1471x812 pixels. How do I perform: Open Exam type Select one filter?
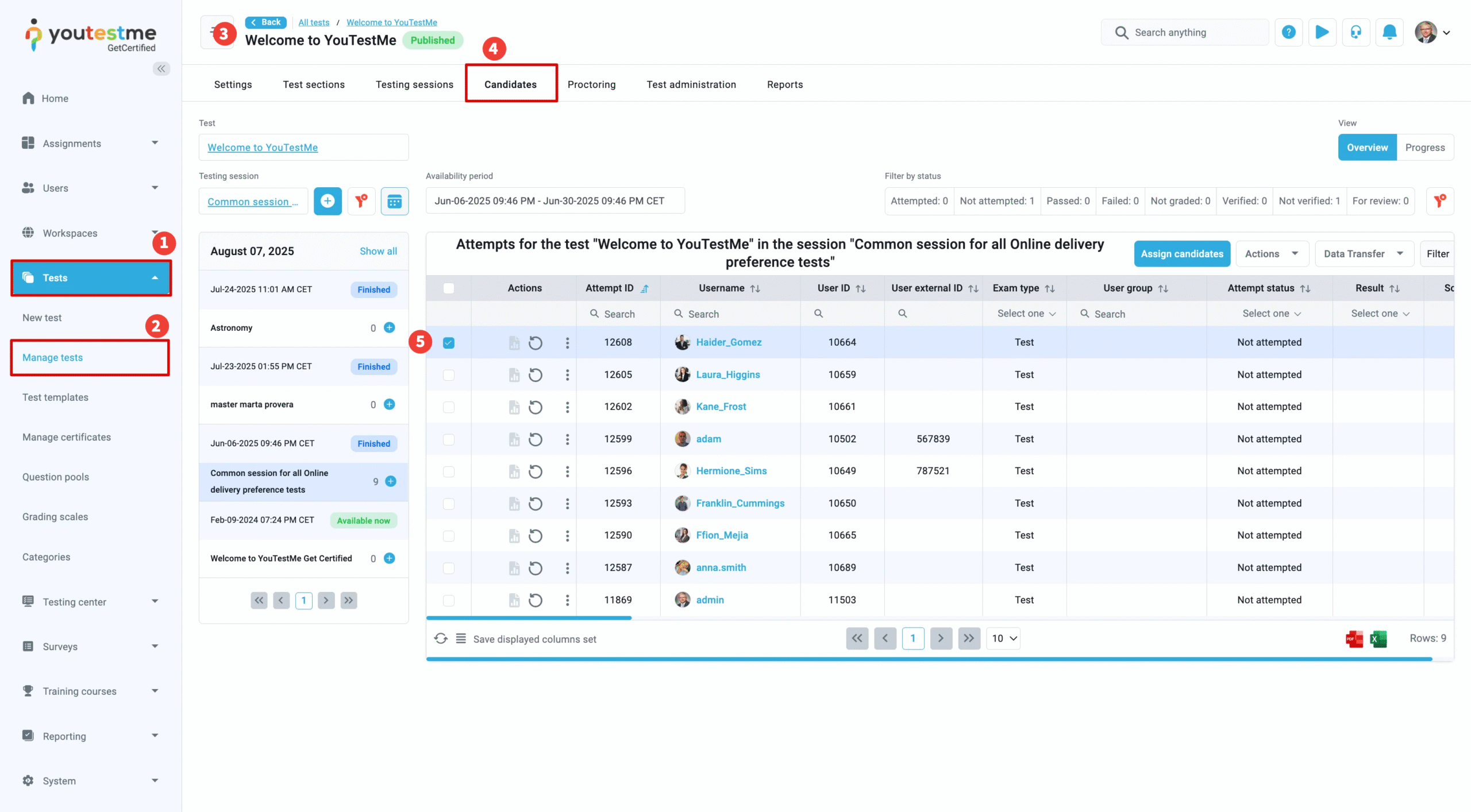pyautogui.click(x=1026, y=314)
